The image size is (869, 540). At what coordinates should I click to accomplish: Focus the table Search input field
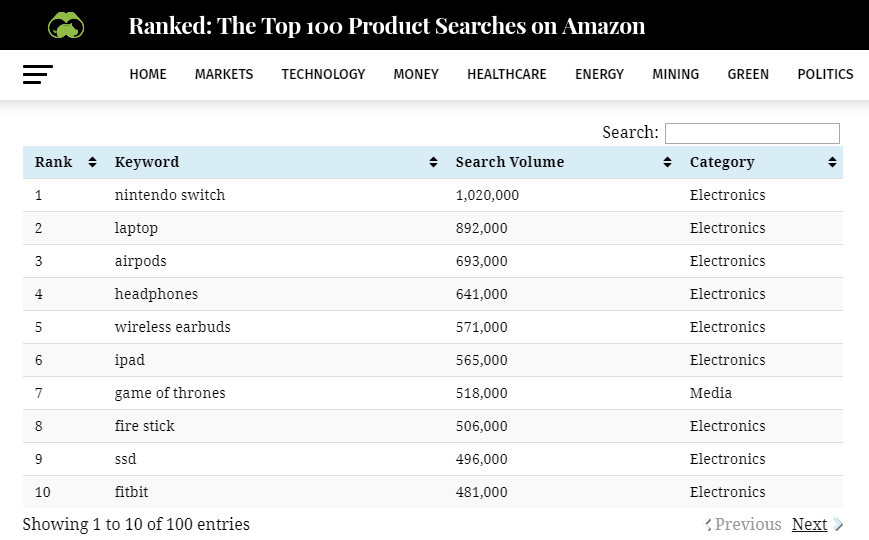coord(752,133)
